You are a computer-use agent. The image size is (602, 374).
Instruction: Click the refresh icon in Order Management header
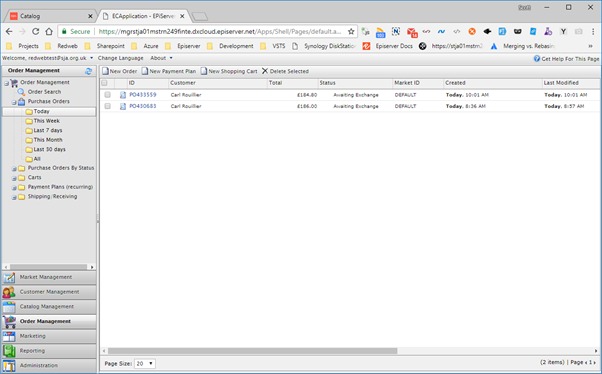pos(89,71)
